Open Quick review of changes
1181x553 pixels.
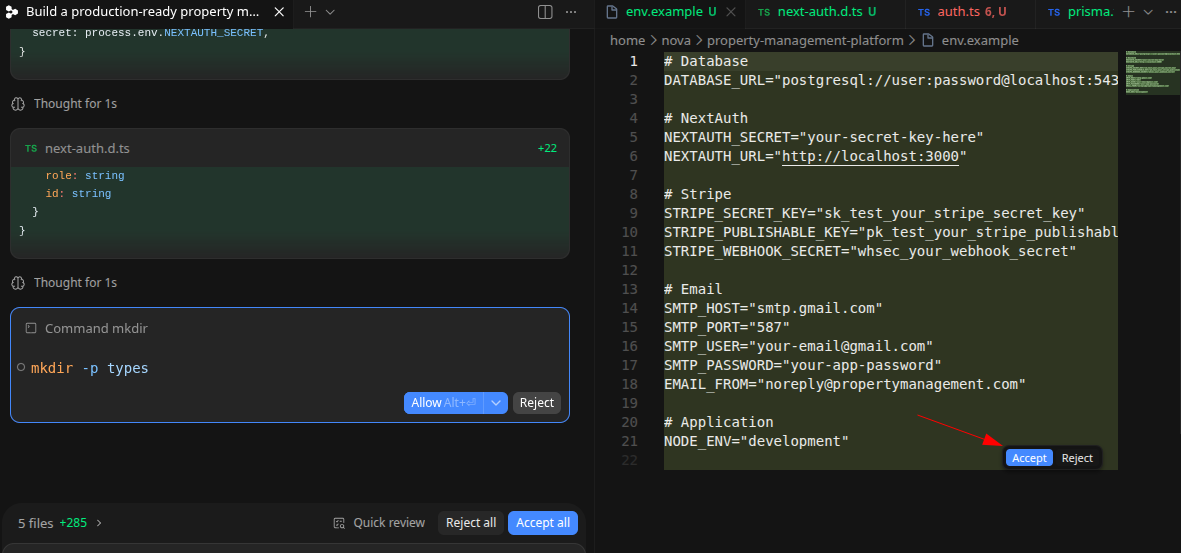(379, 523)
